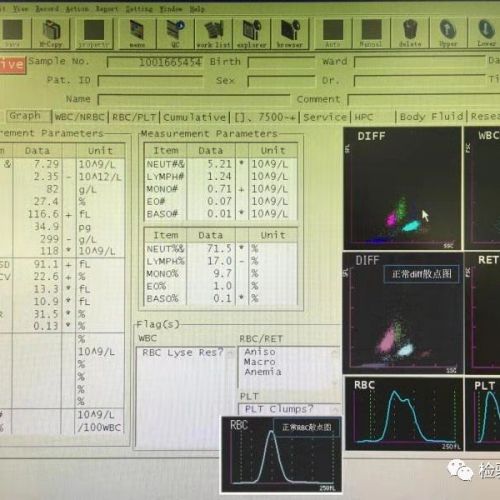Switch to the Cumulative tab
The width and height of the screenshot is (500, 500).
click(195, 117)
